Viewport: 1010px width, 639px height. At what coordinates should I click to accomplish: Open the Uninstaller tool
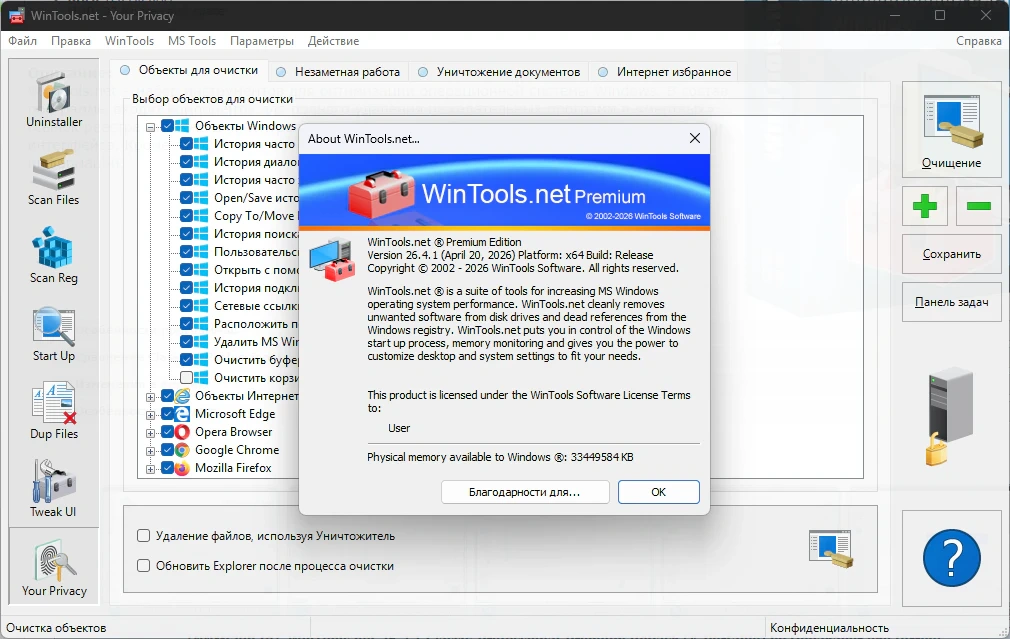[54, 100]
